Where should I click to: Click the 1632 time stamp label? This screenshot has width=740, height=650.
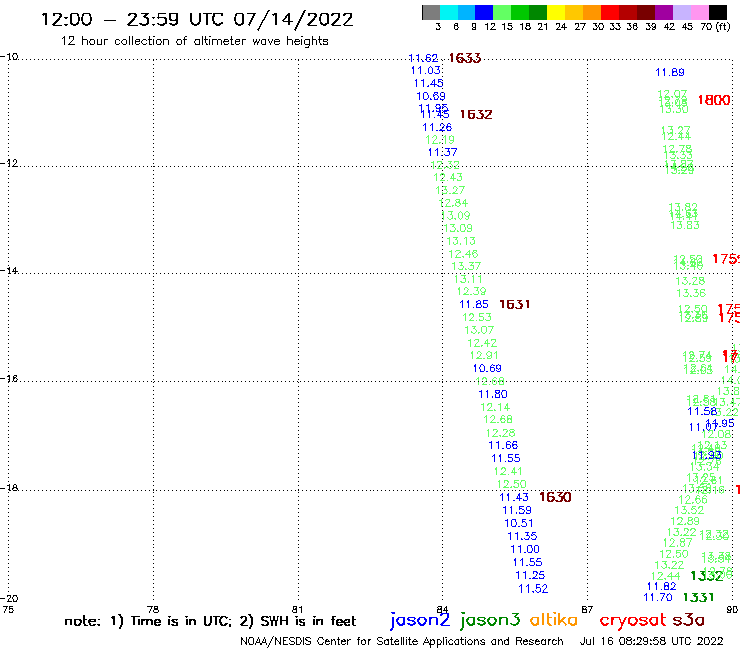[476, 115]
